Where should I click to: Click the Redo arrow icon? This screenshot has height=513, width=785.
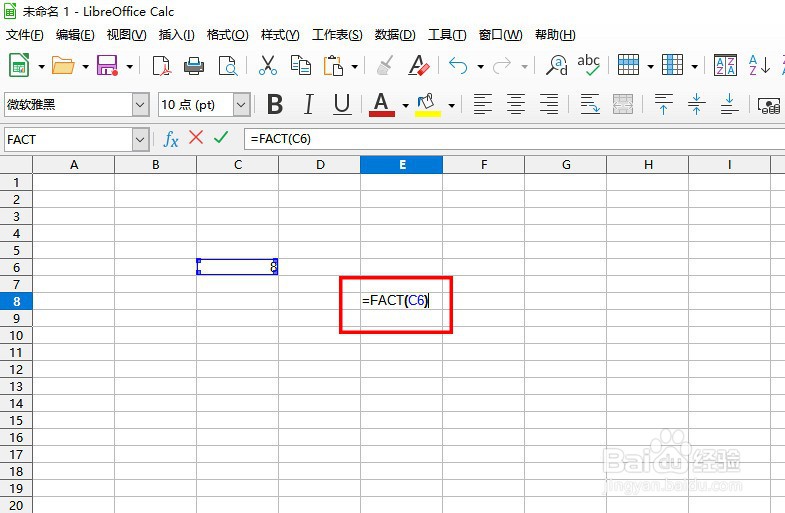pyautogui.click(x=502, y=66)
